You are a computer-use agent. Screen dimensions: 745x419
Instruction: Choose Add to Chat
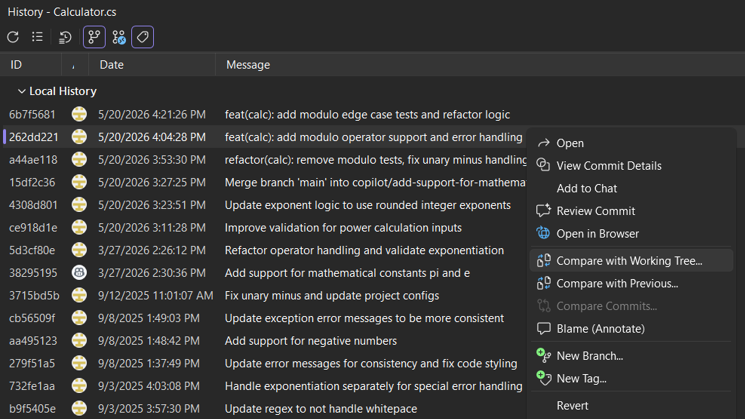click(631, 189)
